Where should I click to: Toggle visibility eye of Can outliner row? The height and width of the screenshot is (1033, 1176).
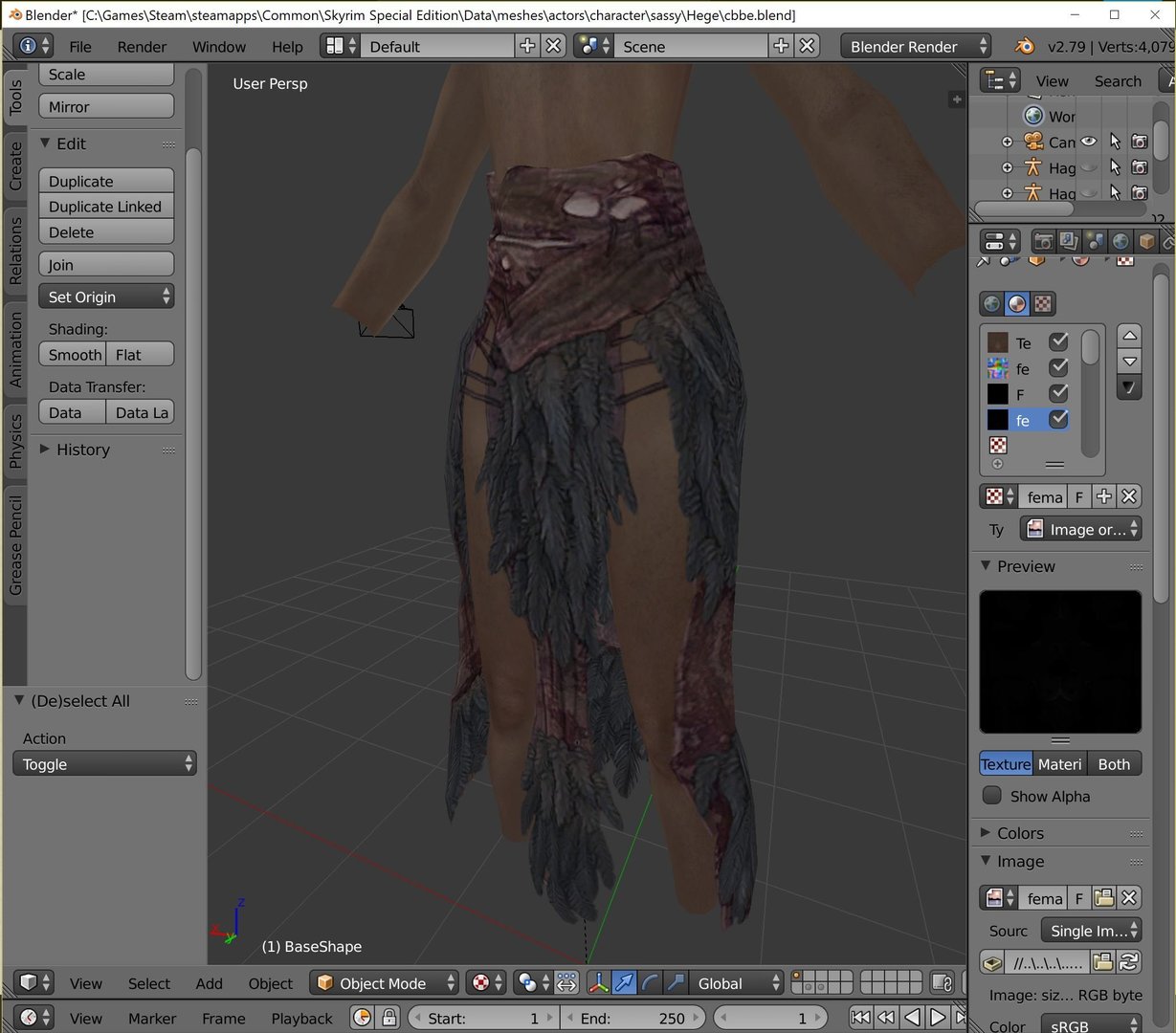[x=1089, y=141]
